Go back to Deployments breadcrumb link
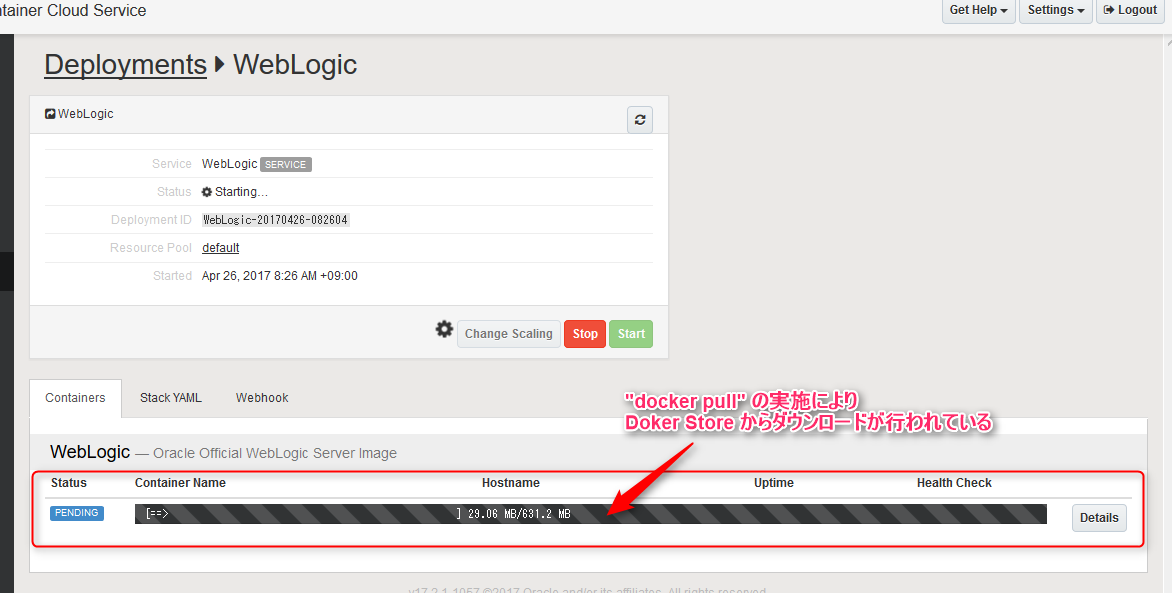The image size is (1172, 593). click(126, 64)
